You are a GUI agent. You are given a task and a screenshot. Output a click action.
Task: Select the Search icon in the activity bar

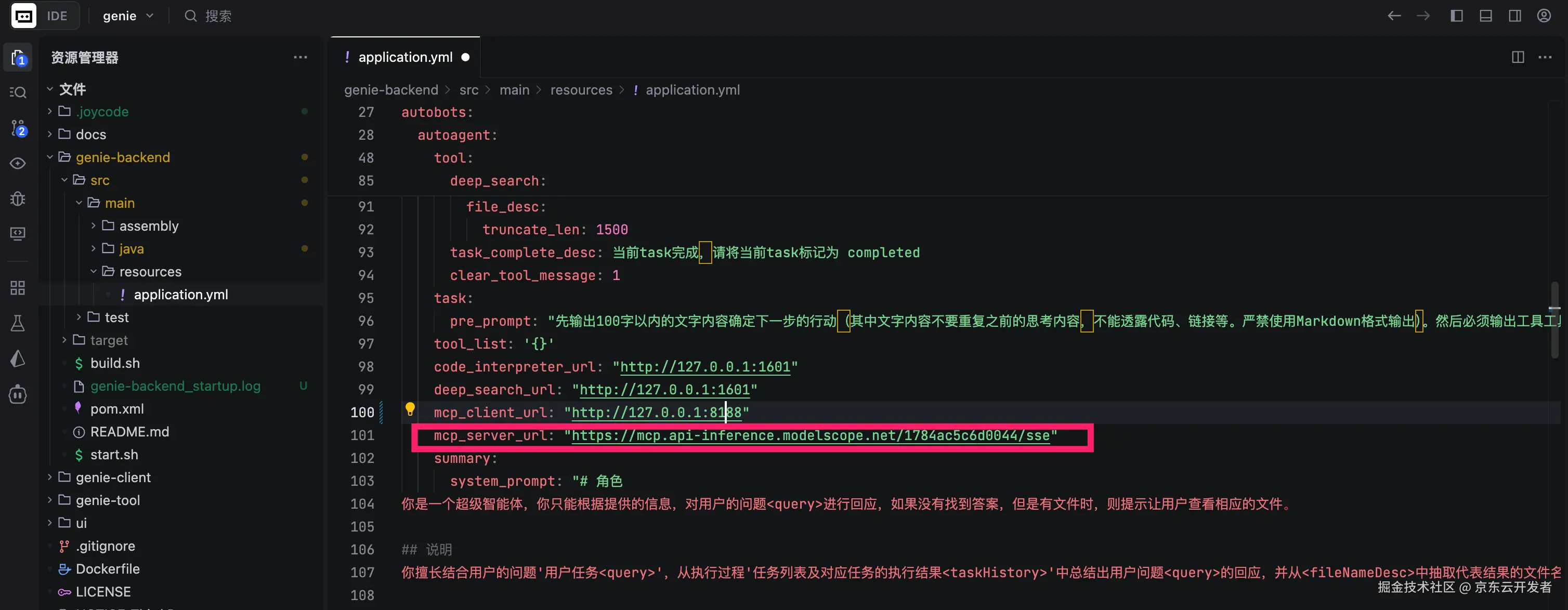pyautogui.click(x=18, y=92)
